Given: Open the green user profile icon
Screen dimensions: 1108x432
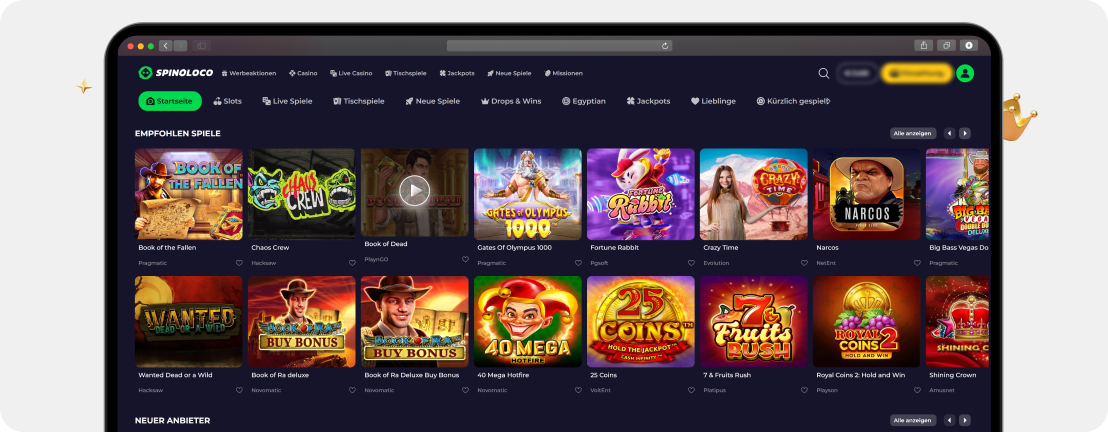Looking at the screenshot, I should click(965, 73).
